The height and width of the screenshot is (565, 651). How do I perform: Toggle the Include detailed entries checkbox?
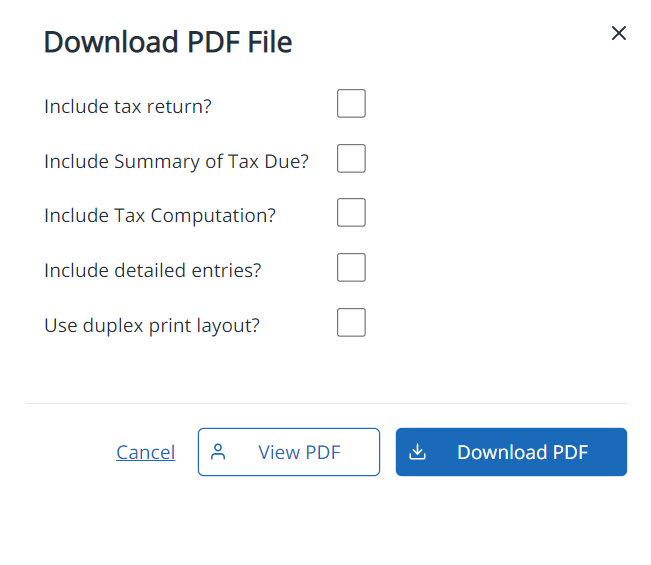point(351,268)
